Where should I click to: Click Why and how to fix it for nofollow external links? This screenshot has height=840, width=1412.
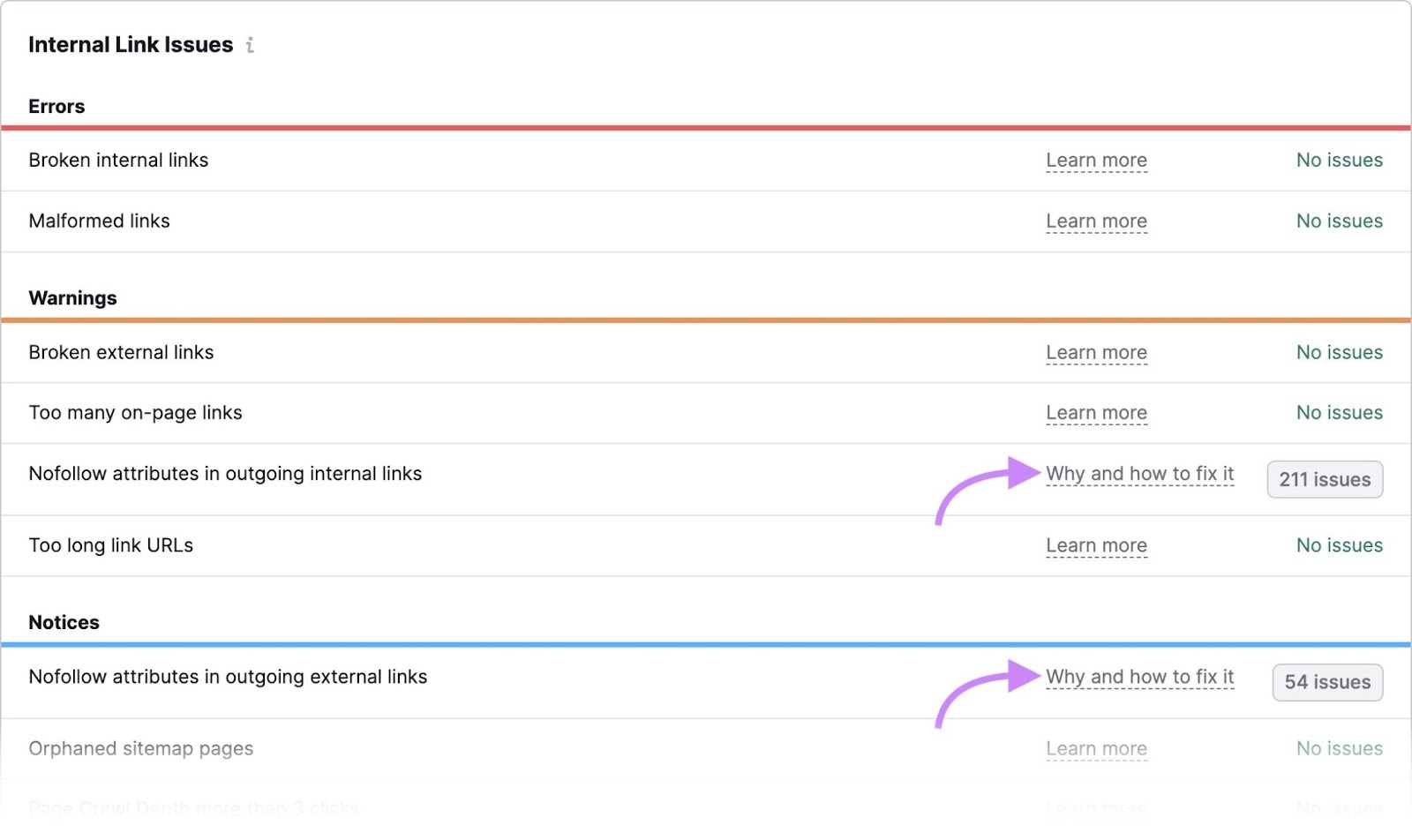click(1139, 677)
